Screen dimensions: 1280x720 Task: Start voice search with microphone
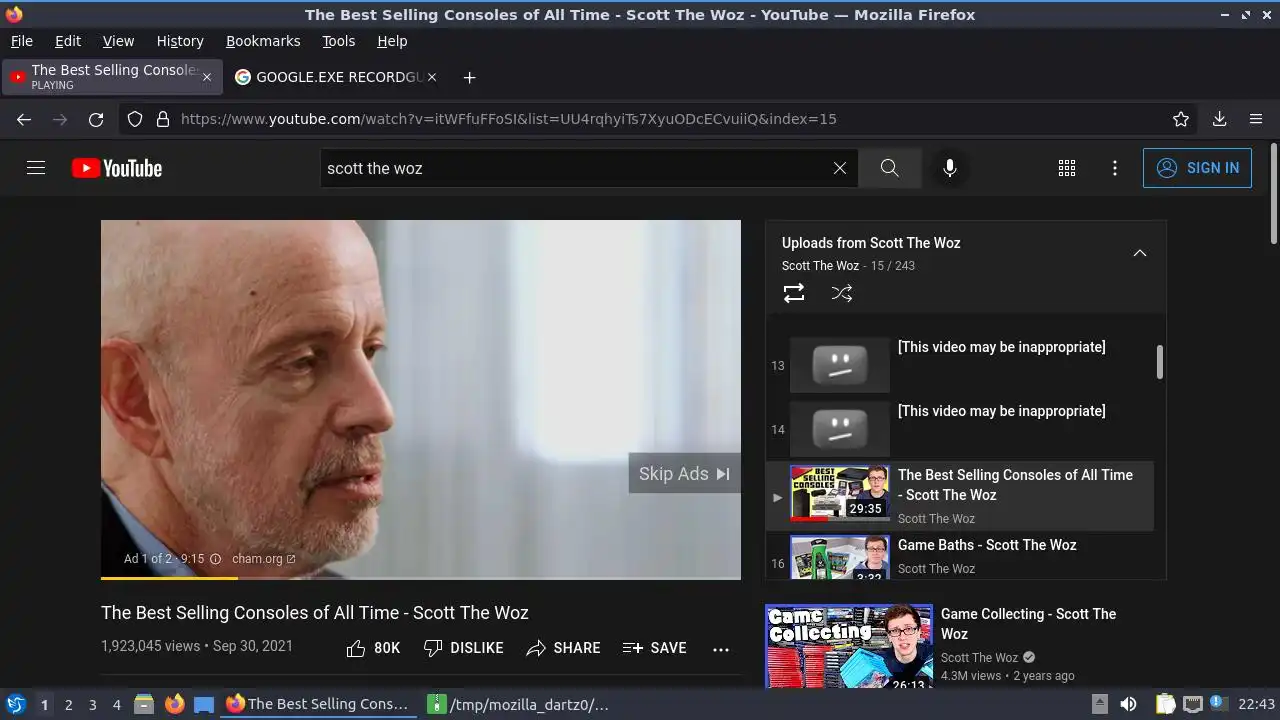[x=950, y=168]
